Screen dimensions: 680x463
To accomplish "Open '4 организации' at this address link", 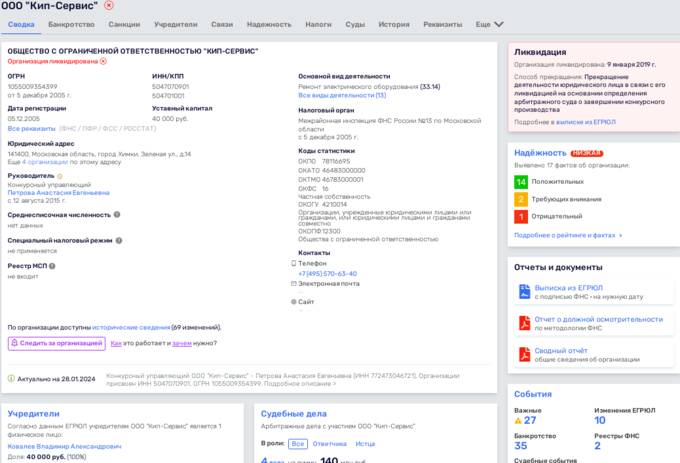I will pyautogui.click(x=45, y=162).
